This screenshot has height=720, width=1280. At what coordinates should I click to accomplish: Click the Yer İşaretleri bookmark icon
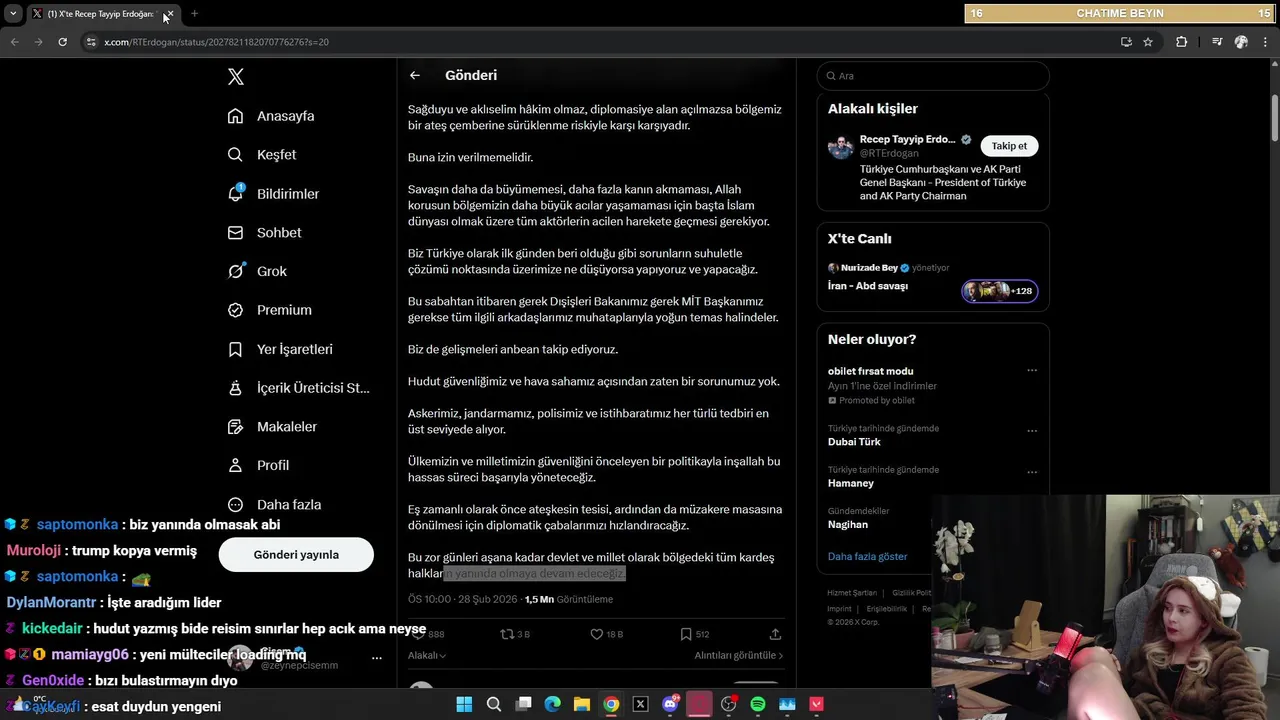point(235,349)
